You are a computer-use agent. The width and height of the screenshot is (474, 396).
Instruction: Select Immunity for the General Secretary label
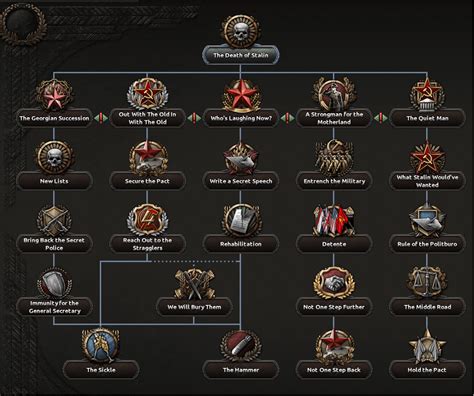click(54, 307)
